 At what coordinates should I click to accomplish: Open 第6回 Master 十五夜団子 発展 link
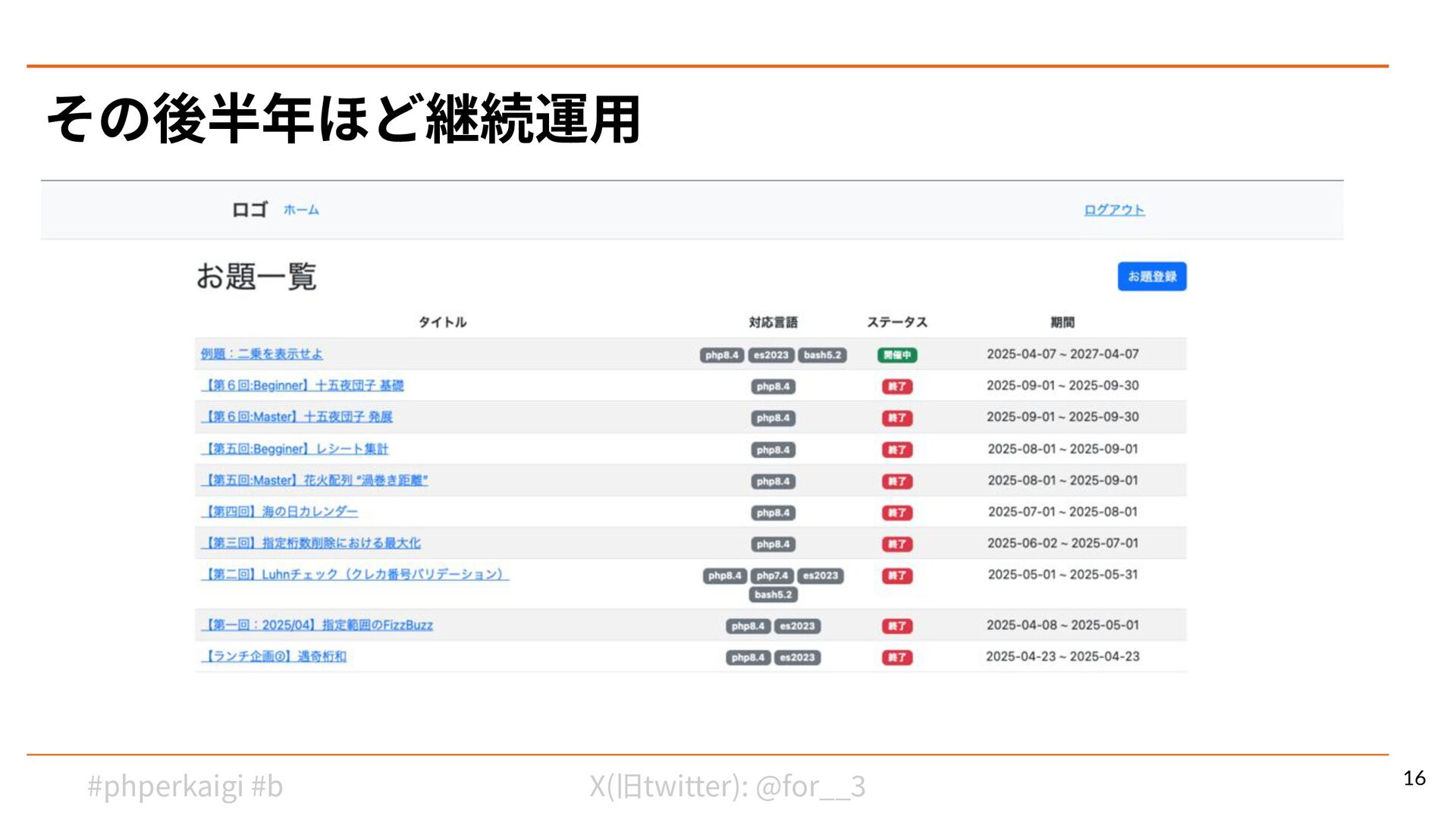297,417
